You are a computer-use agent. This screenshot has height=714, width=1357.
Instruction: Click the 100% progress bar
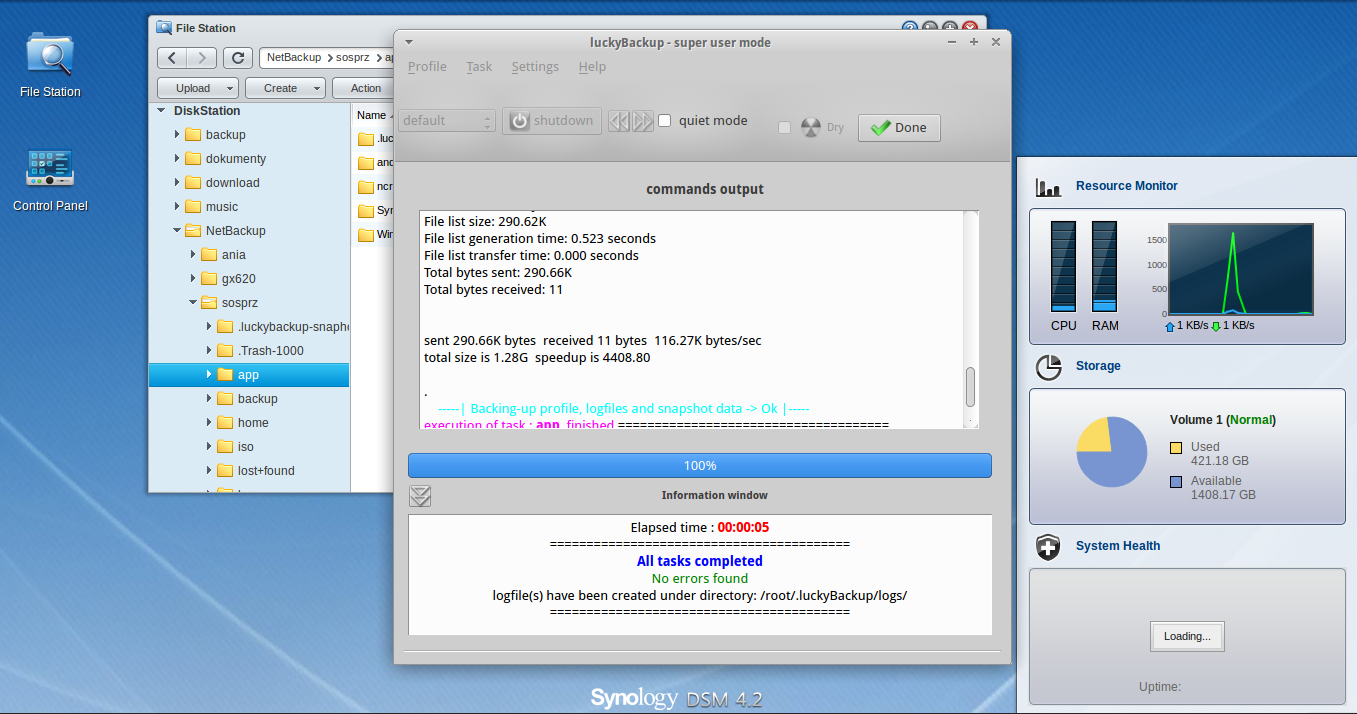(x=700, y=466)
